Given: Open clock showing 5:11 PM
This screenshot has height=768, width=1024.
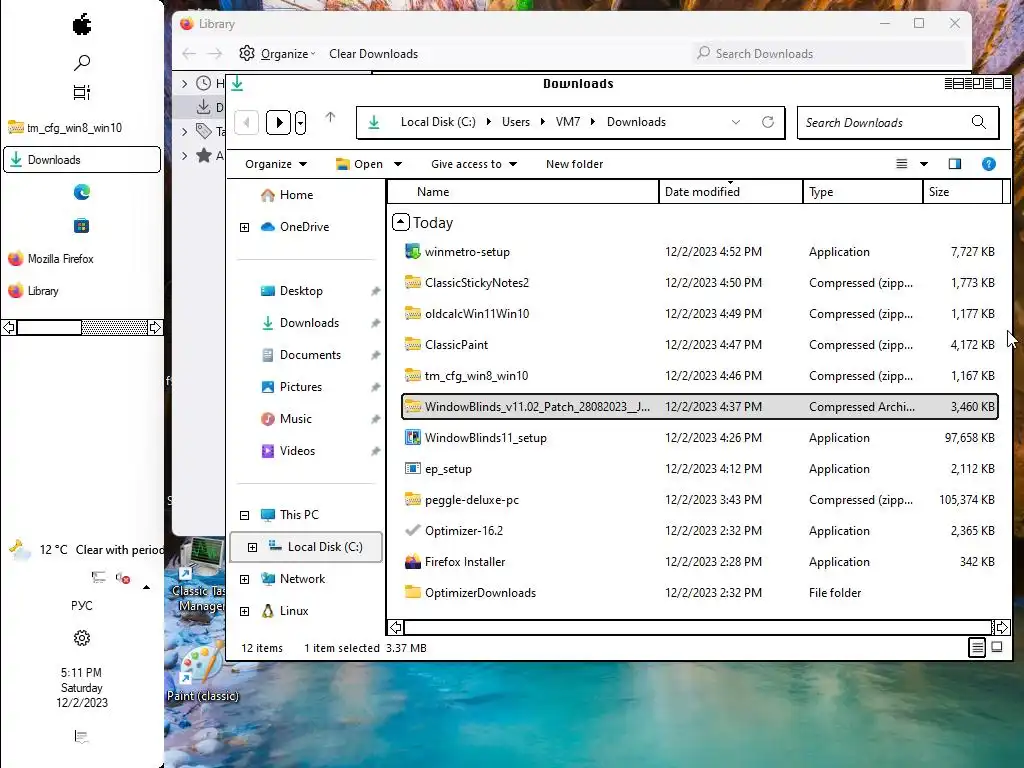Looking at the screenshot, I should pyautogui.click(x=82, y=688).
